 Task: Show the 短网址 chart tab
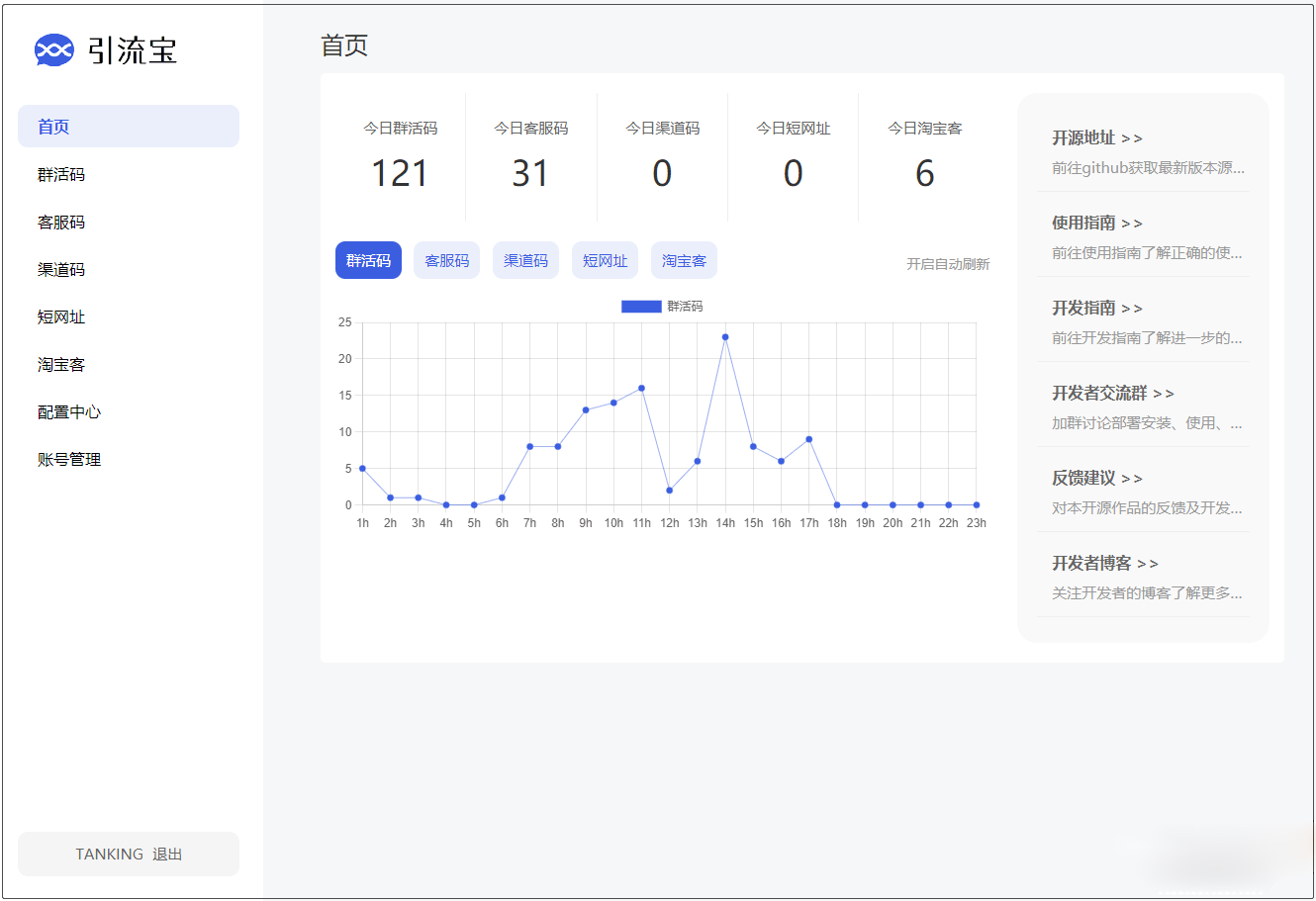(605, 261)
